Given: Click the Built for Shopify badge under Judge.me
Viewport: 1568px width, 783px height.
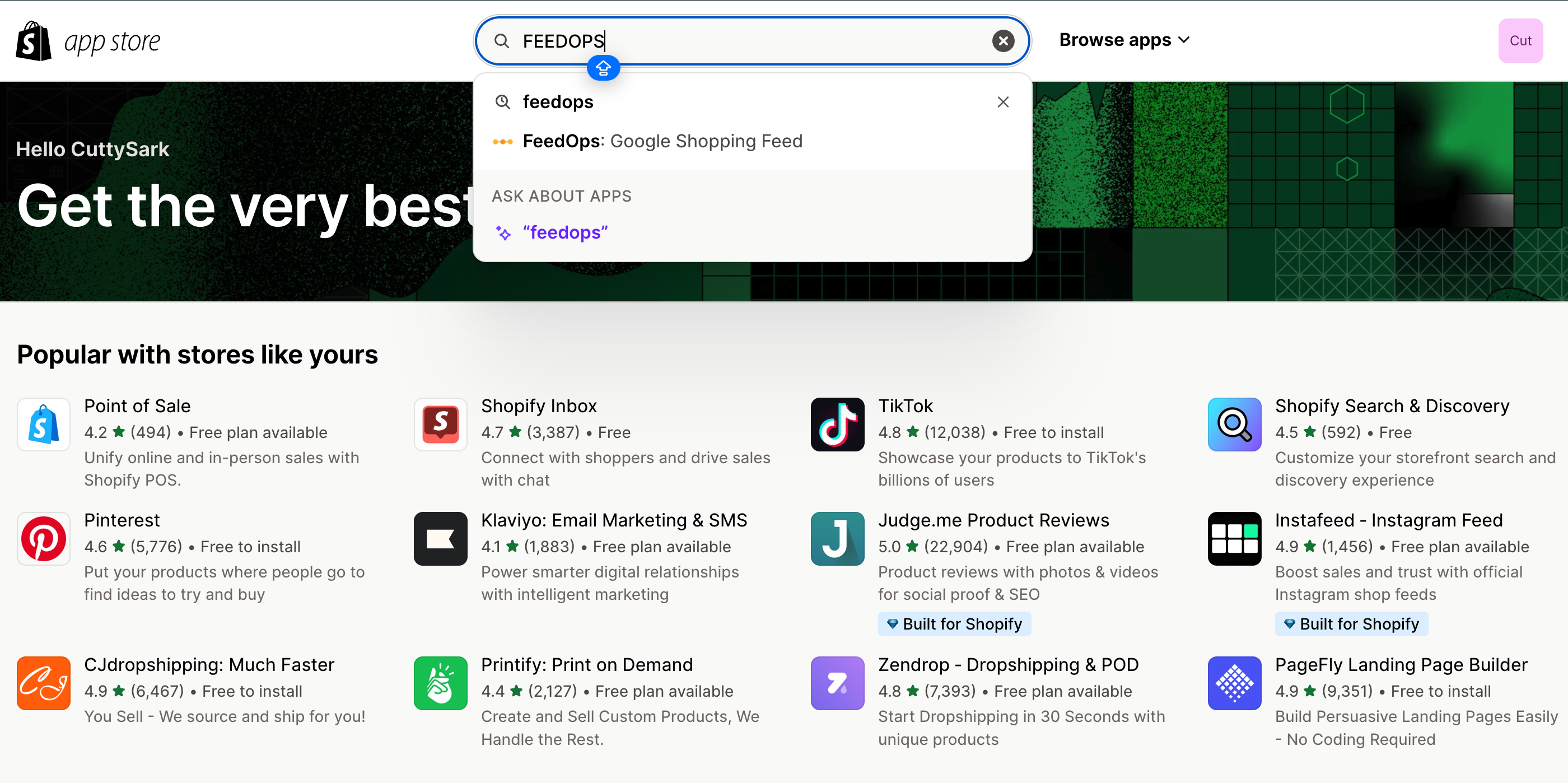Looking at the screenshot, I should tap(954, 623).
